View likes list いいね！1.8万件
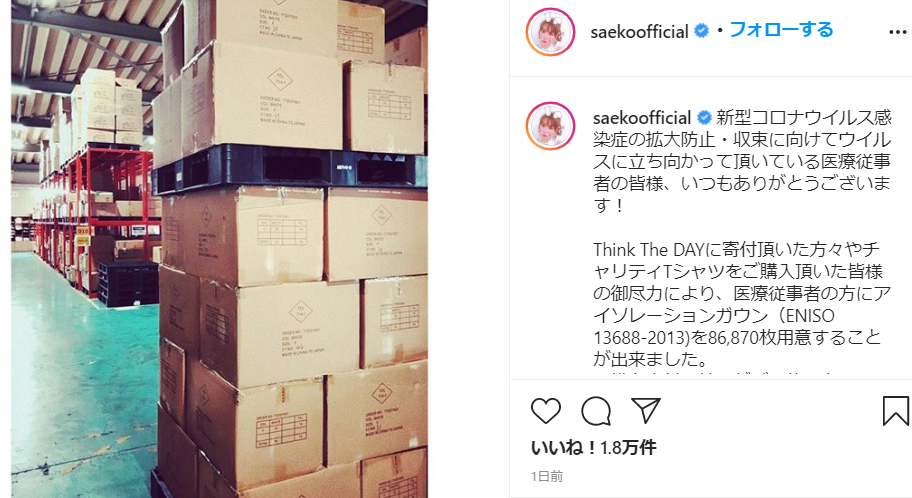 (x=594, y=447)
